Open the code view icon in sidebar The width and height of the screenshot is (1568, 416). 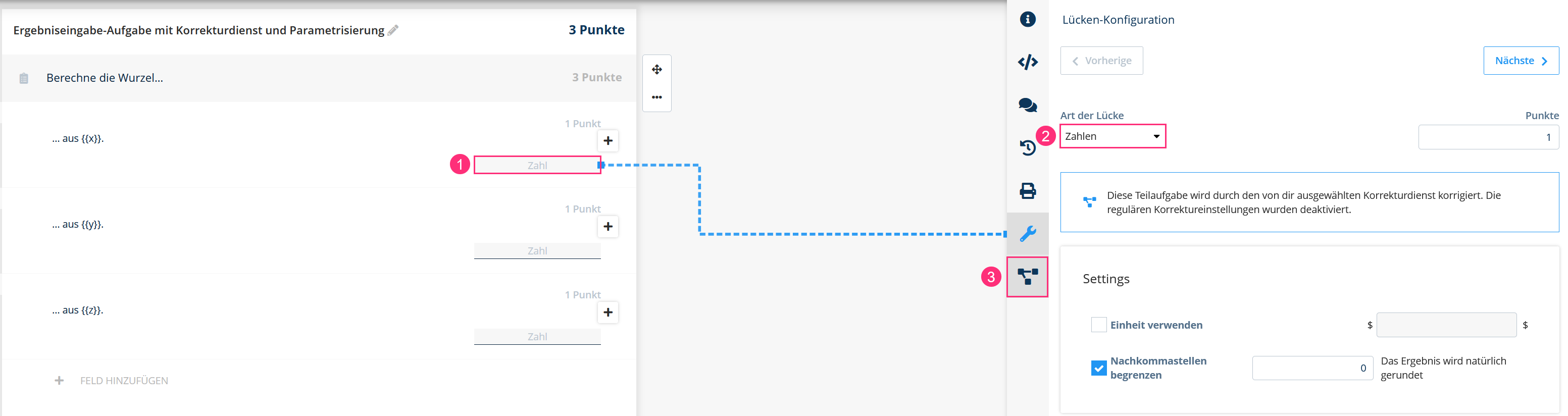(1028, 62)
